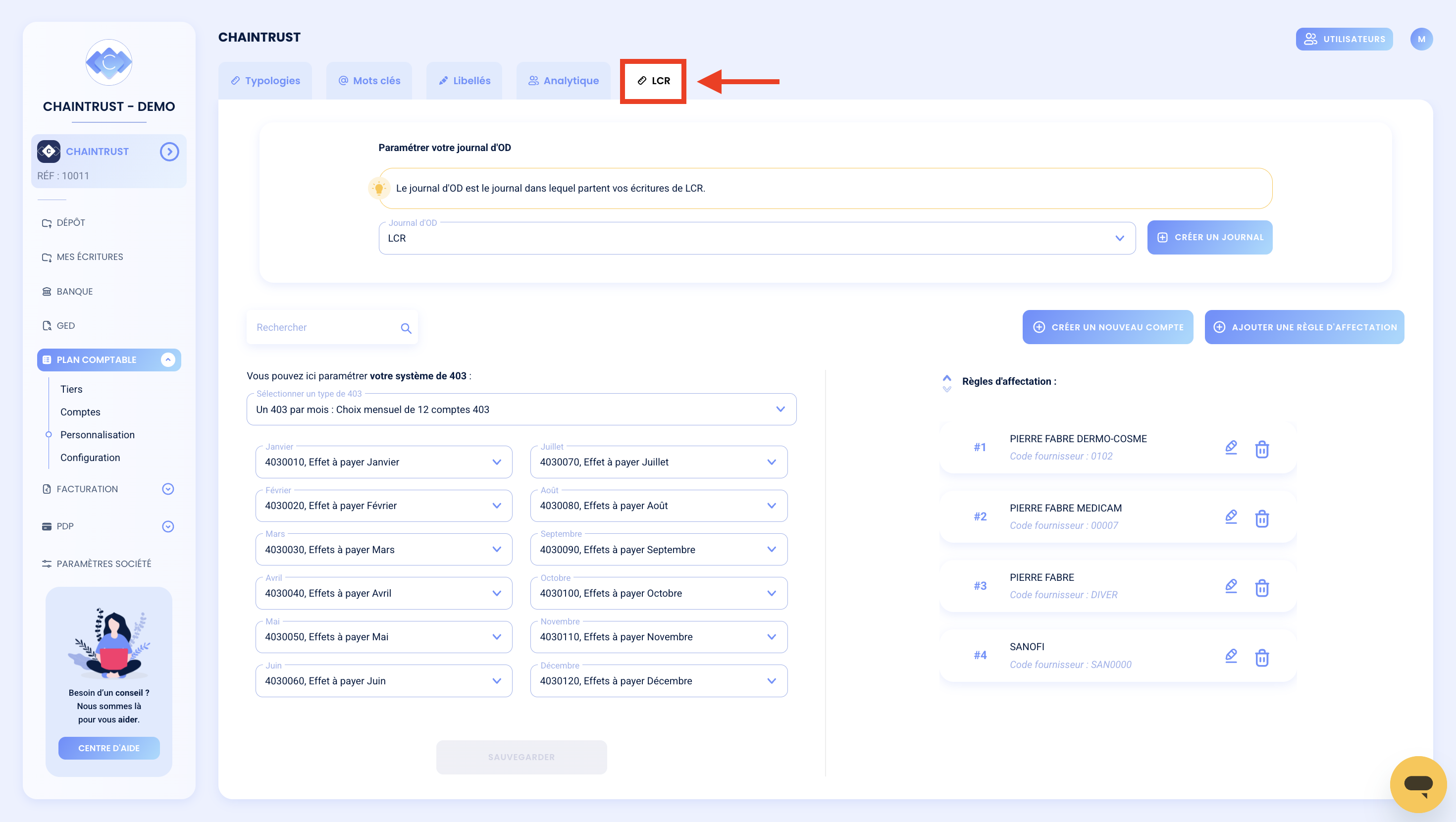
Task: Open the Septembre account dropdown
Action: [x=659, y=550]
